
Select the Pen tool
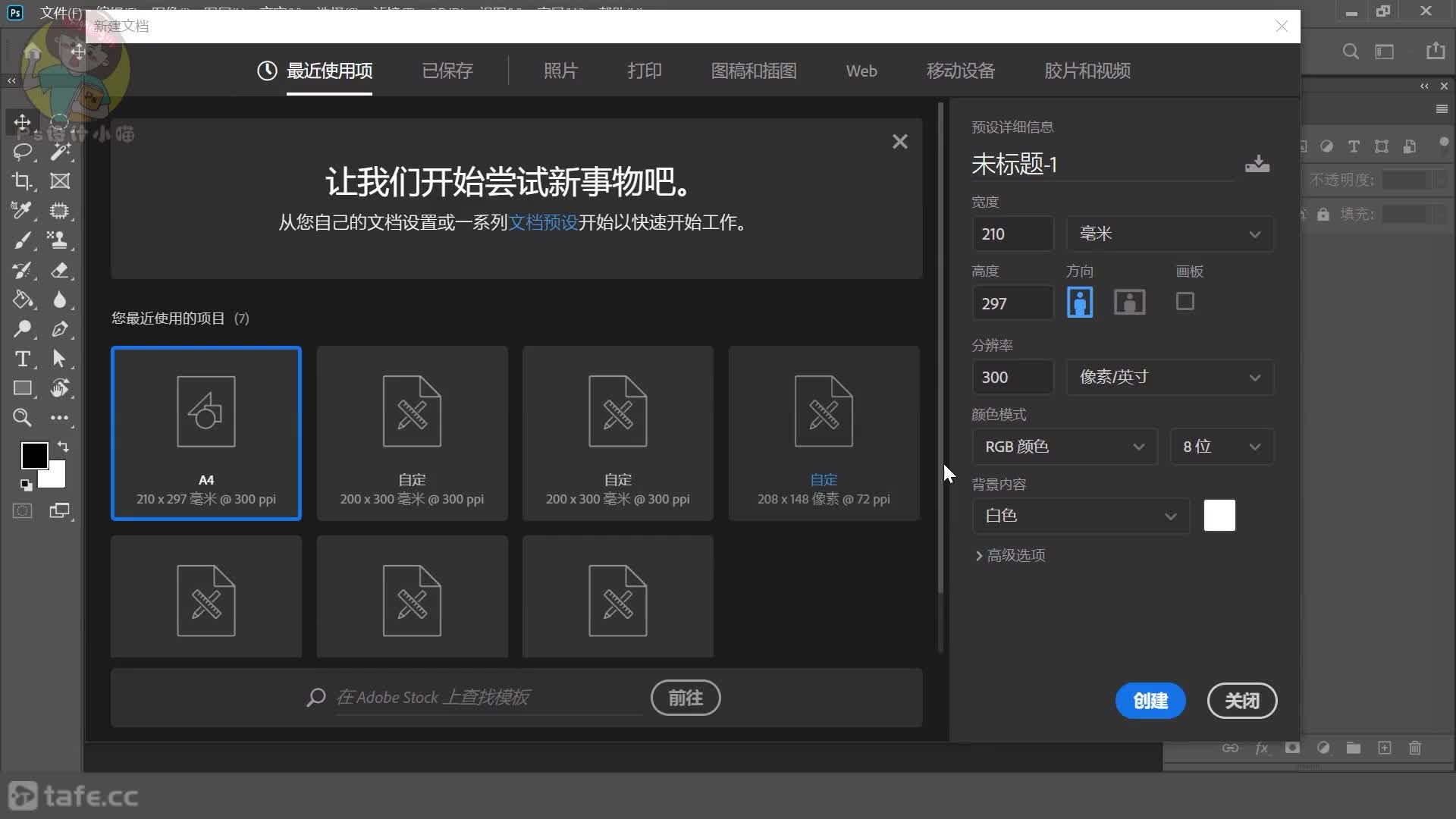[60, 329]
